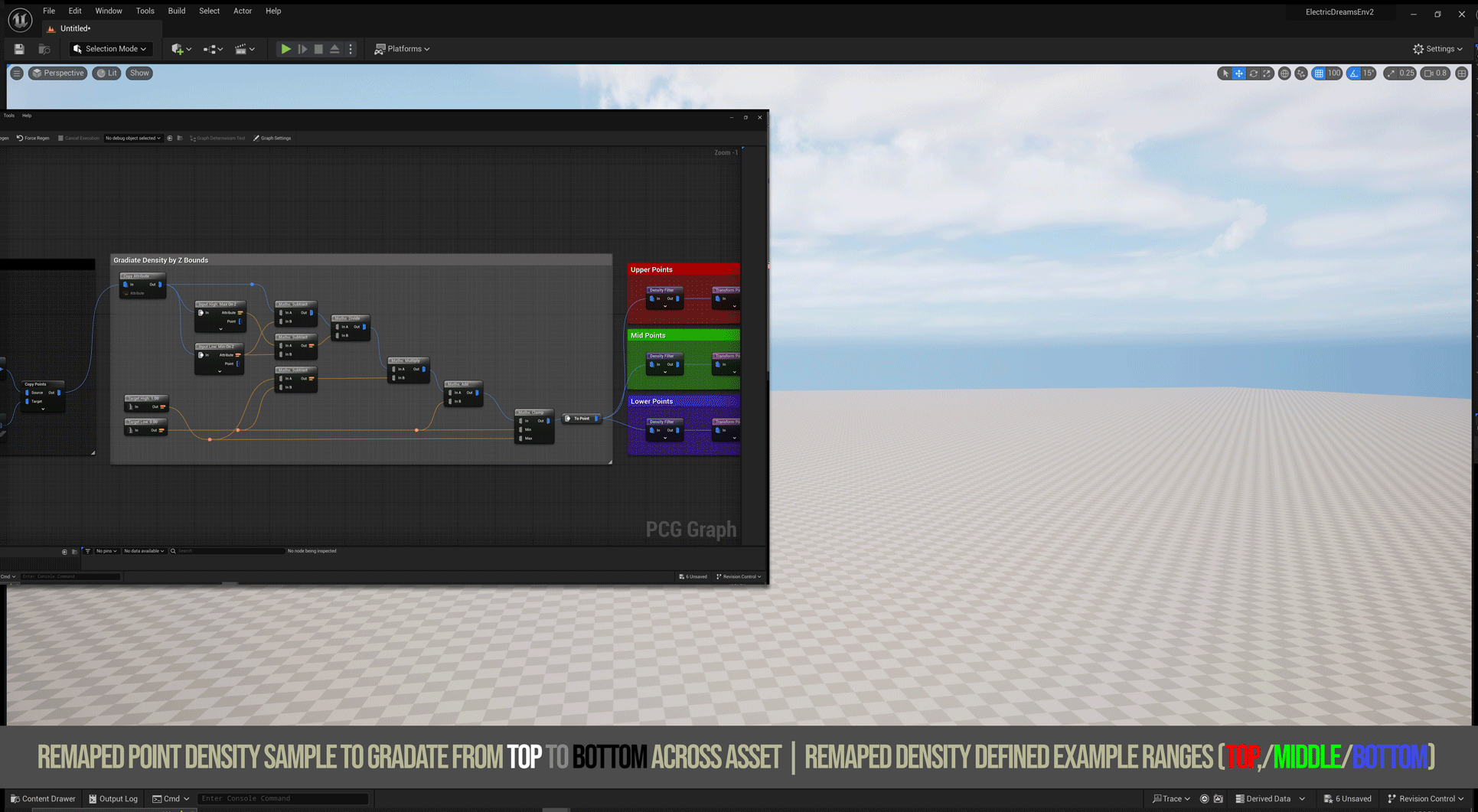Open the PCG window Help menu

[27, 116]
